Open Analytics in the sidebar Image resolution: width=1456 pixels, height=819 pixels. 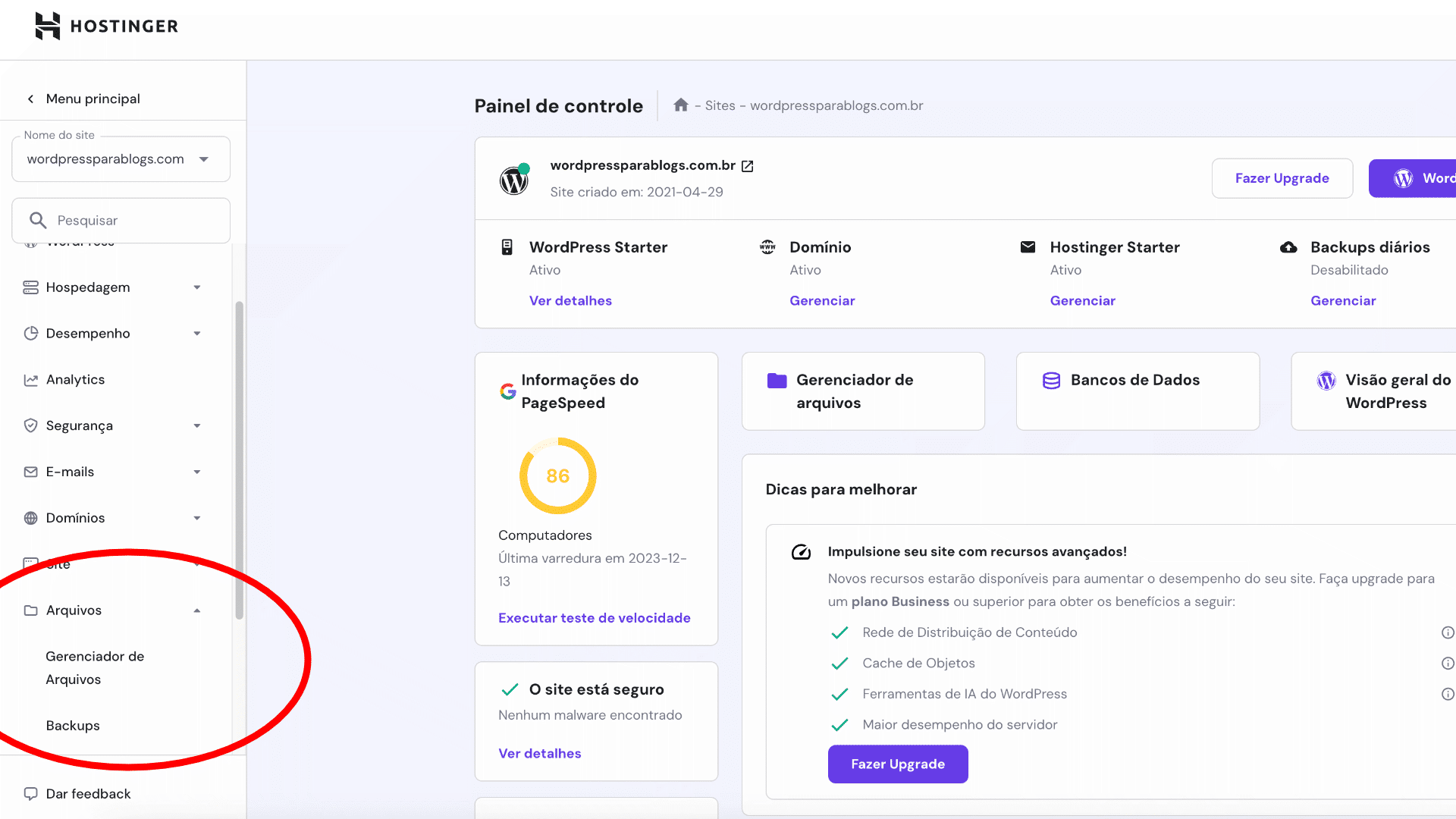pos(75,380)
